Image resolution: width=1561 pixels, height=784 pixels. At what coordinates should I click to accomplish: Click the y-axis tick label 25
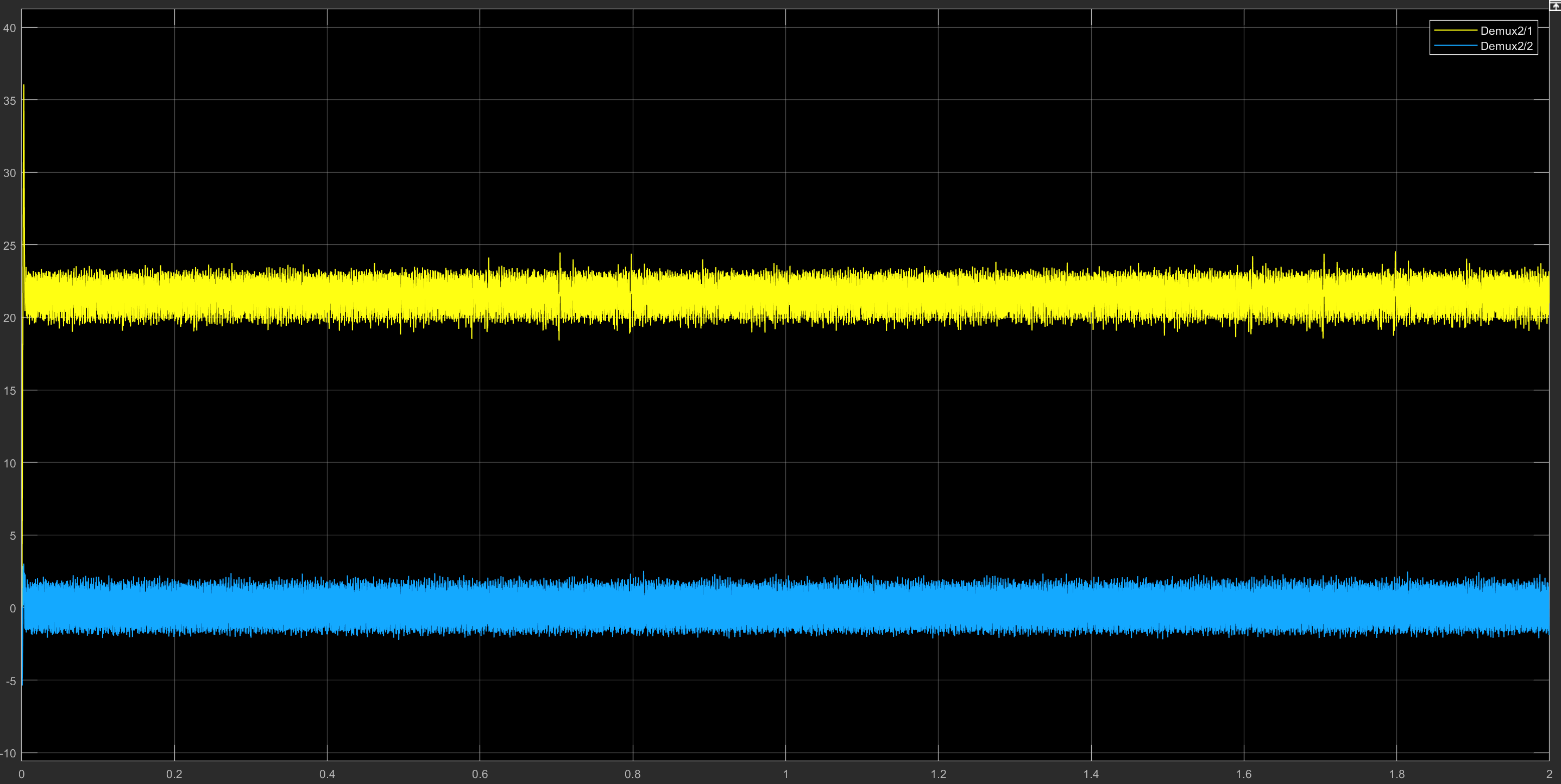tap(10, 246)
